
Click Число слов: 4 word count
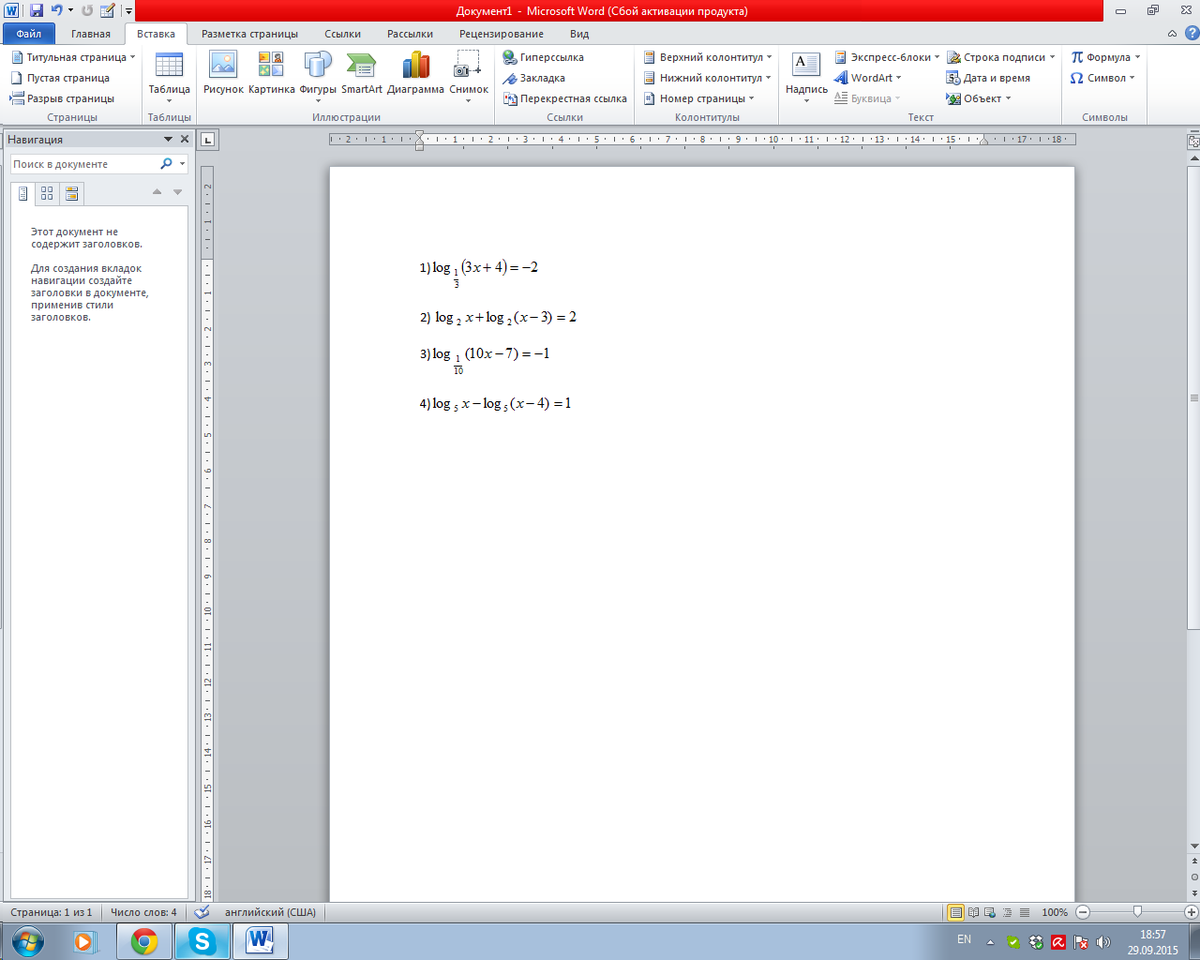click(144, 912)
